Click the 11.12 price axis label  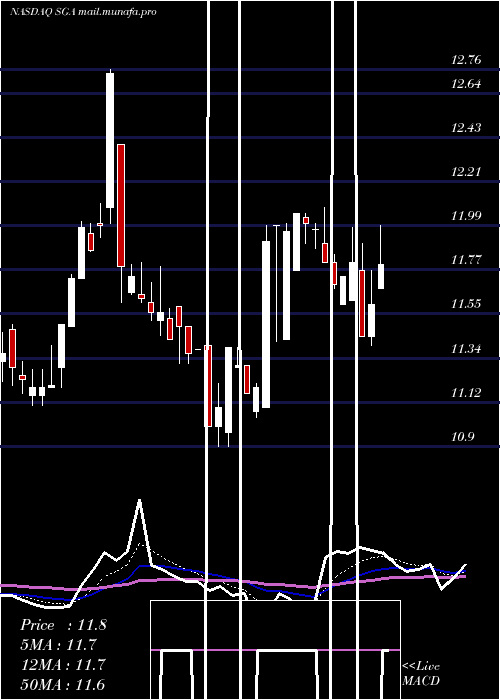[466, 393]
